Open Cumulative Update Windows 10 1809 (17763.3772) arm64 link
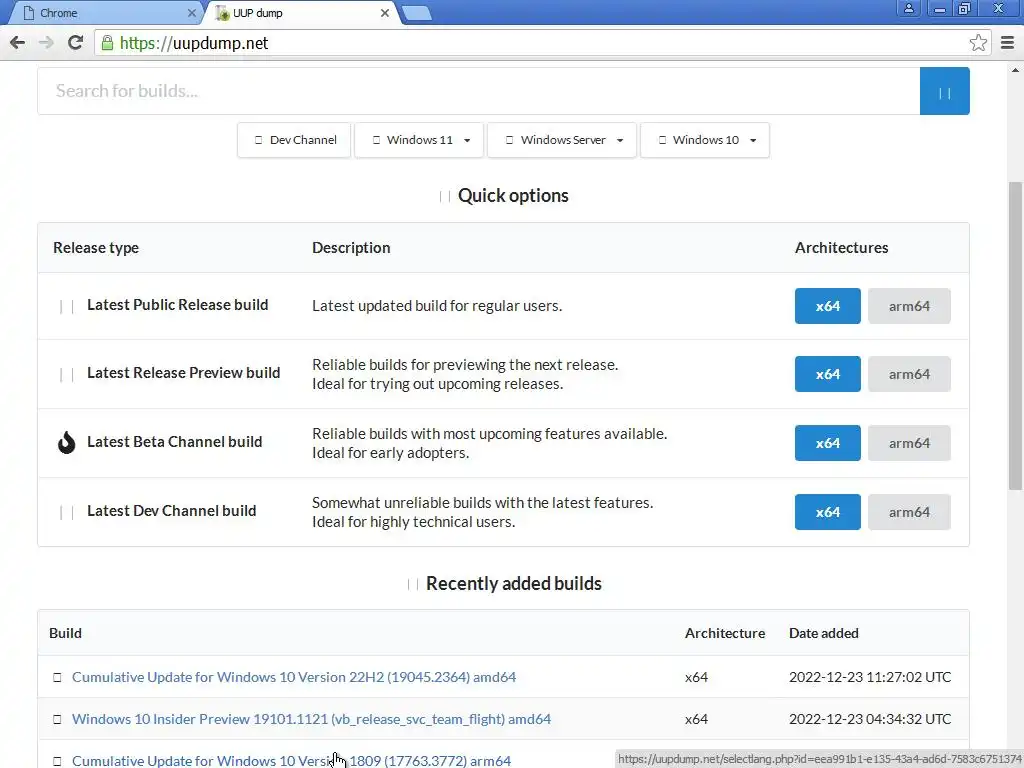Viewport: 1024px width, 768px height. [x=291, y=761]
